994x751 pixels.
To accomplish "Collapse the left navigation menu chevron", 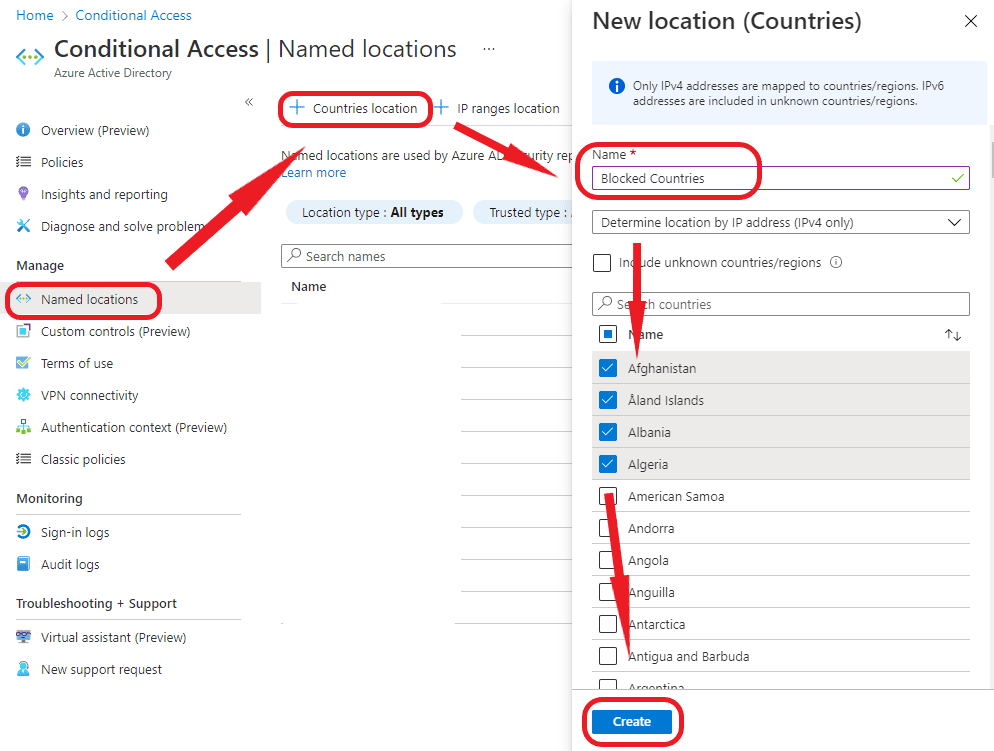I will [249, 102].
